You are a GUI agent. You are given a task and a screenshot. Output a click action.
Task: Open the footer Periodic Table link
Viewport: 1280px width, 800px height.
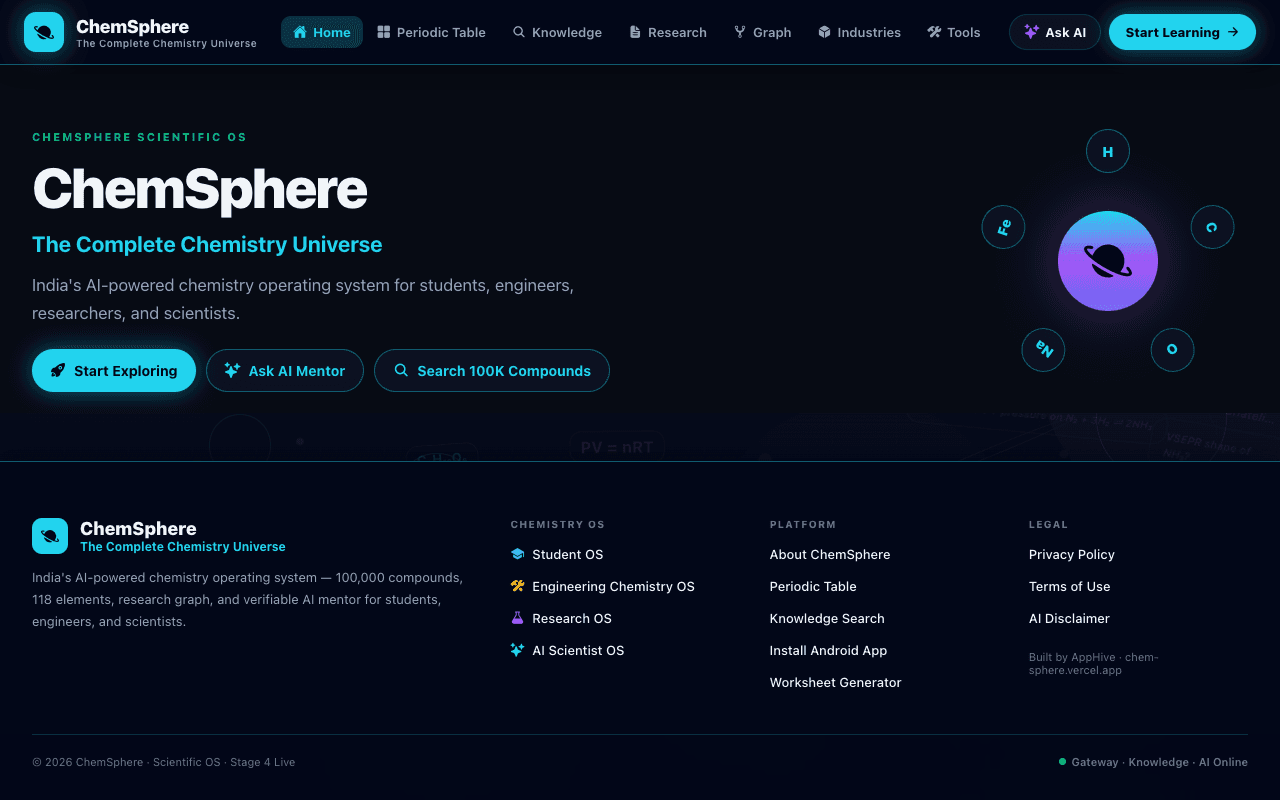click(x=813, y=586)
